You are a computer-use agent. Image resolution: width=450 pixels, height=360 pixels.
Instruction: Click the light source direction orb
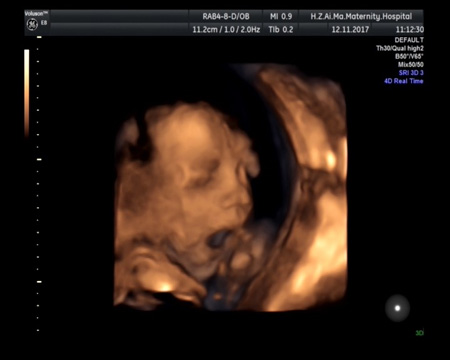pyautogui.click(x=397, y=308)
